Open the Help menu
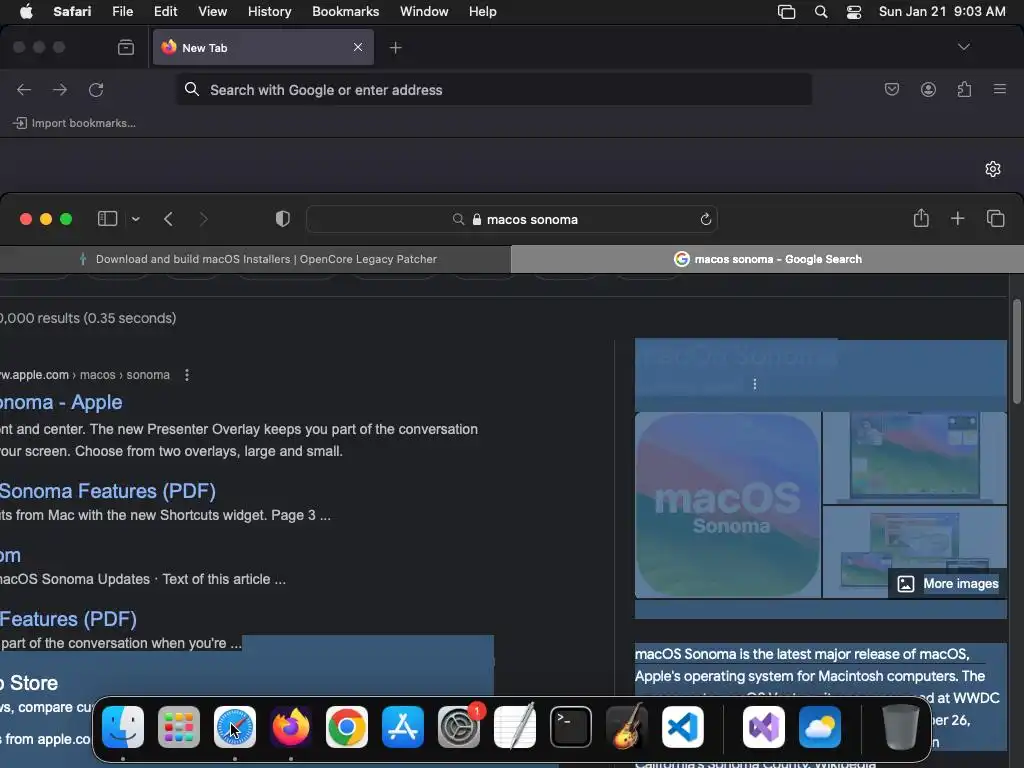The image size is (1024, 768). 483,12
